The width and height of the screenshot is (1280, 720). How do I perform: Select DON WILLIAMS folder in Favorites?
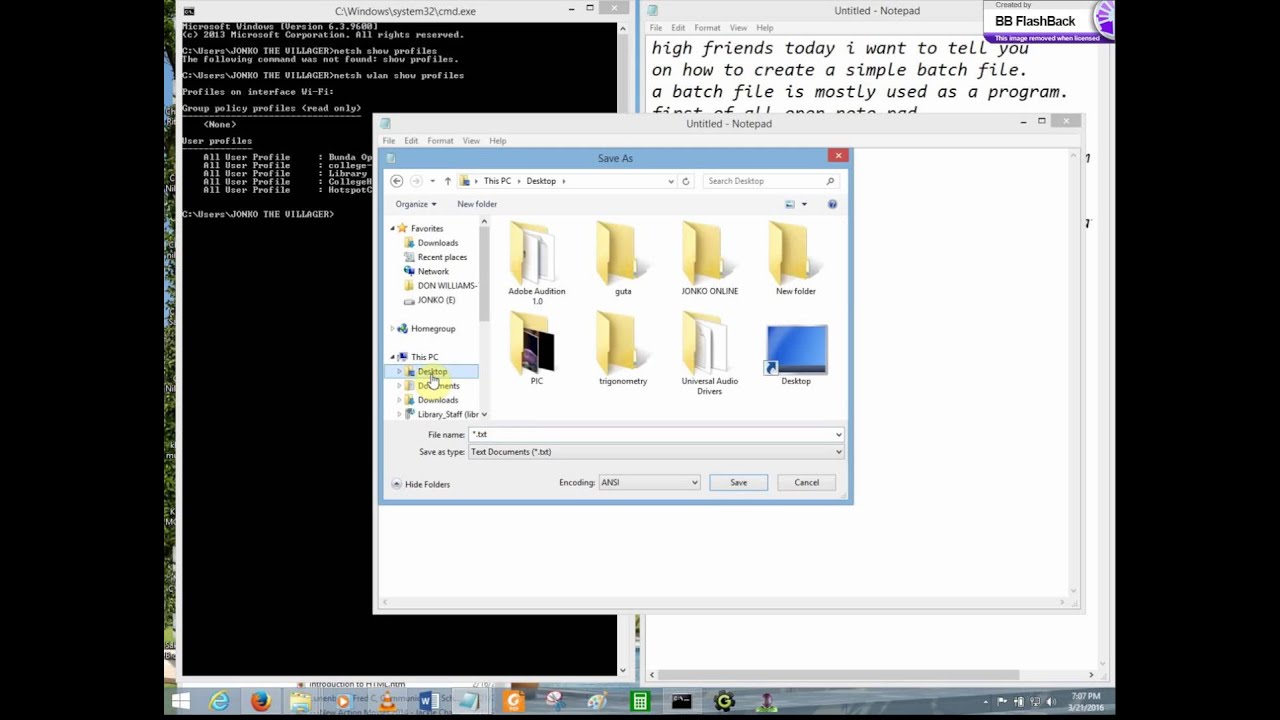point(441,286)
